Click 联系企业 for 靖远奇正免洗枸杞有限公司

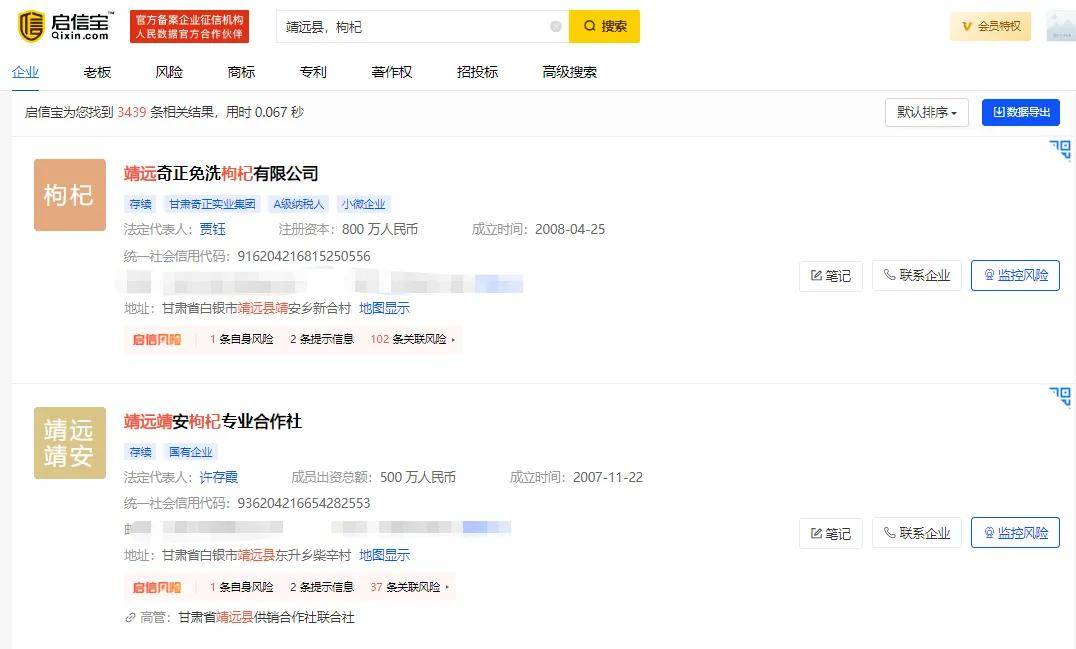click(x=917, y=275)
